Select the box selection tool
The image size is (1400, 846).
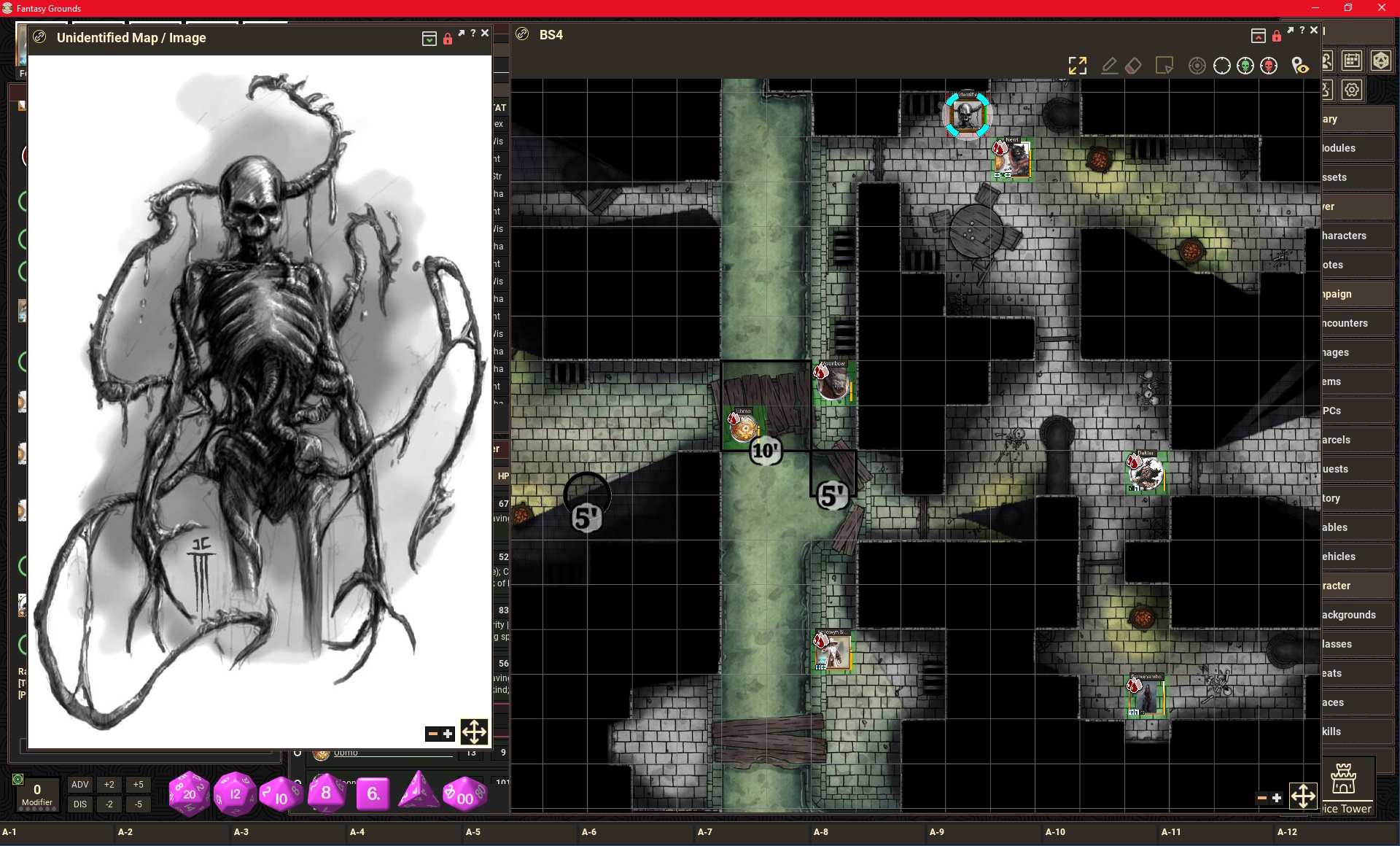1164,66
